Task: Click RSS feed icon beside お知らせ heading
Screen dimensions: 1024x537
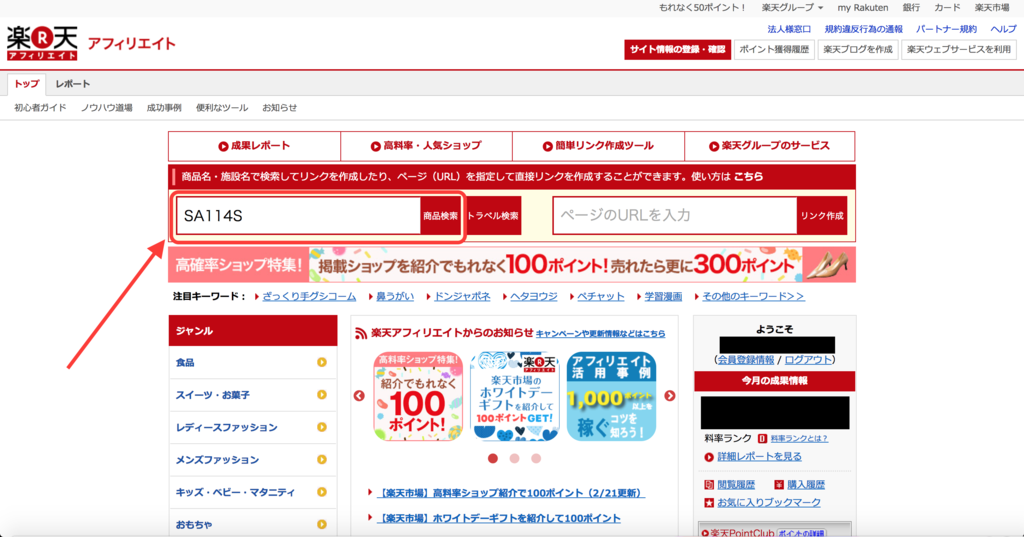Action: click(x=360, y=333)
